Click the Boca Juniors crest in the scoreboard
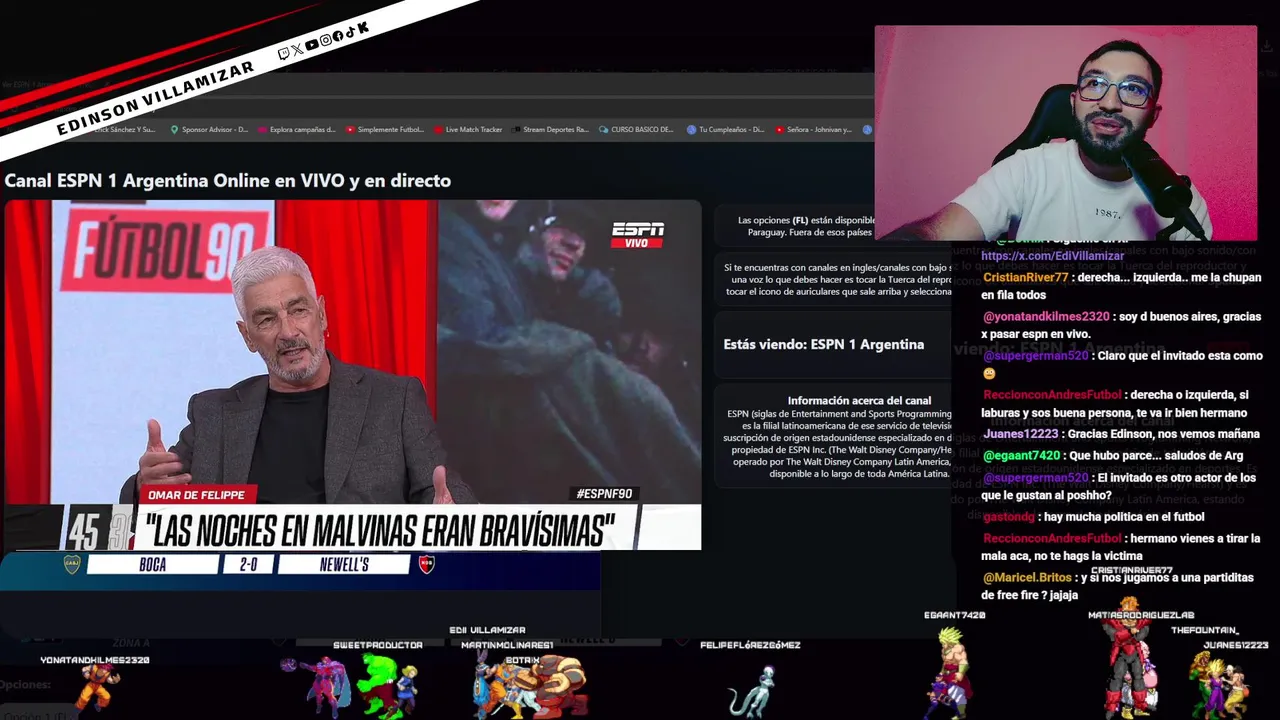Screen dimensions: 1280x720 pyautogui.click(x=72, y=564)
